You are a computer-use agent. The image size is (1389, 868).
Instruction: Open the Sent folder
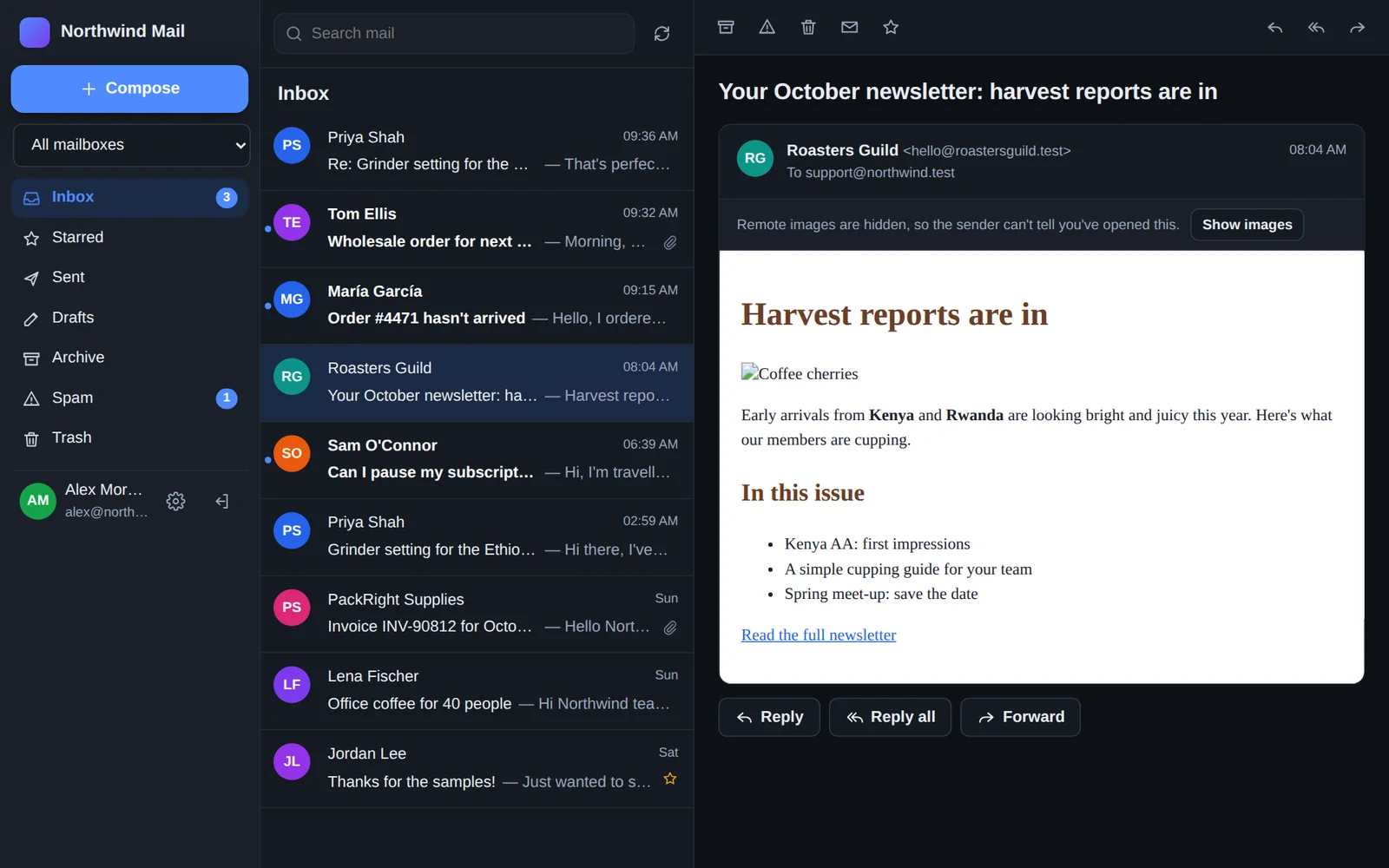(129, 278)
